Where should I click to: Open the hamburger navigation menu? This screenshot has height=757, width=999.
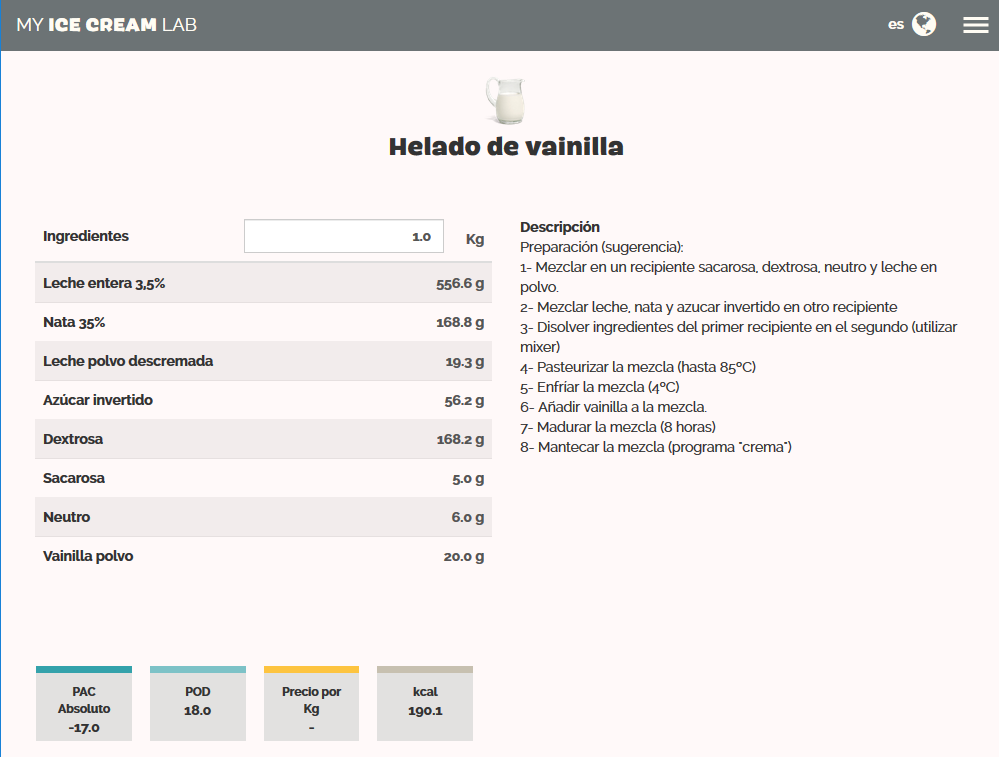[x=975, y=24]
